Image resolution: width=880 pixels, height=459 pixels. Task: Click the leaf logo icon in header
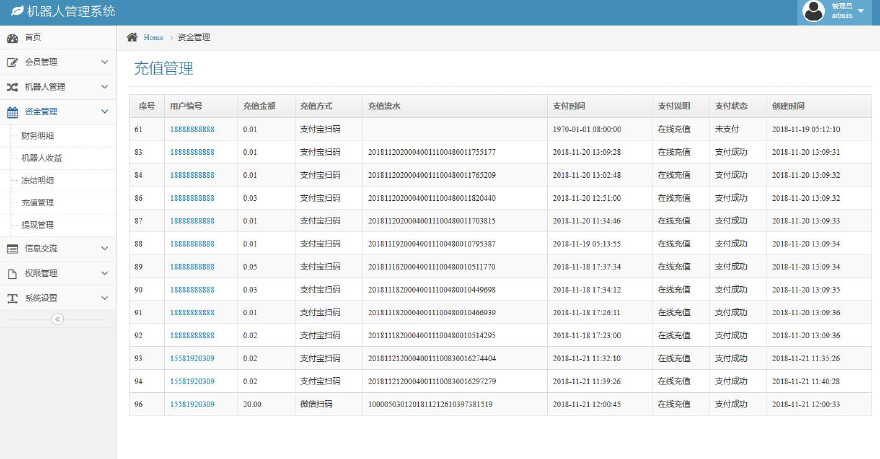tap(16, 11)
